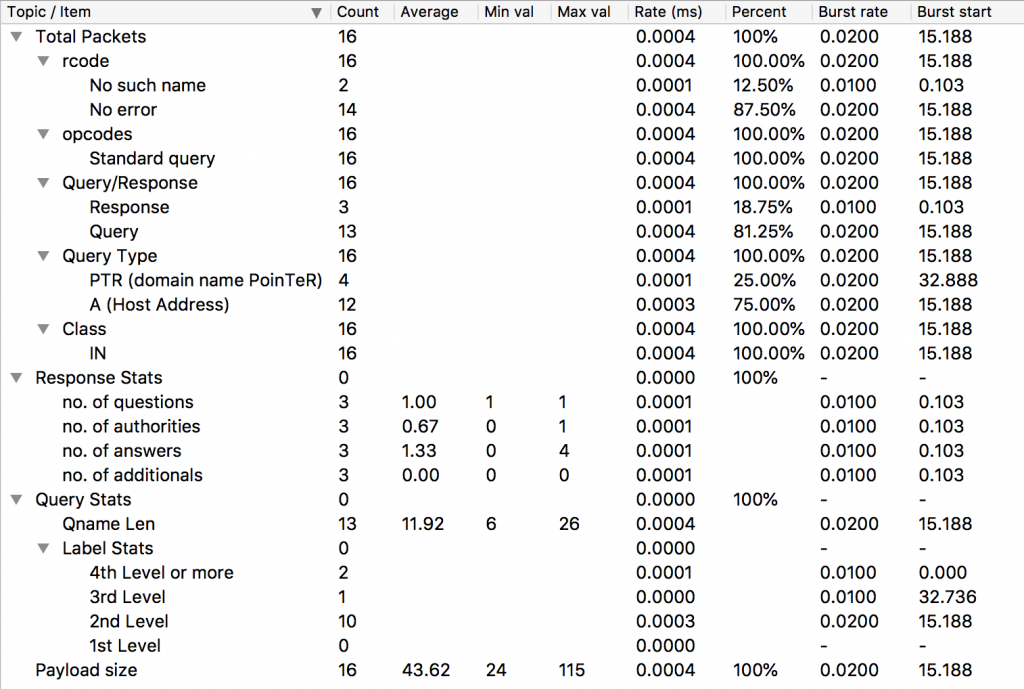This screenshot has width=1024, height=689.
Task: Select the no. of authorities row
Action: tap(512, 427)
